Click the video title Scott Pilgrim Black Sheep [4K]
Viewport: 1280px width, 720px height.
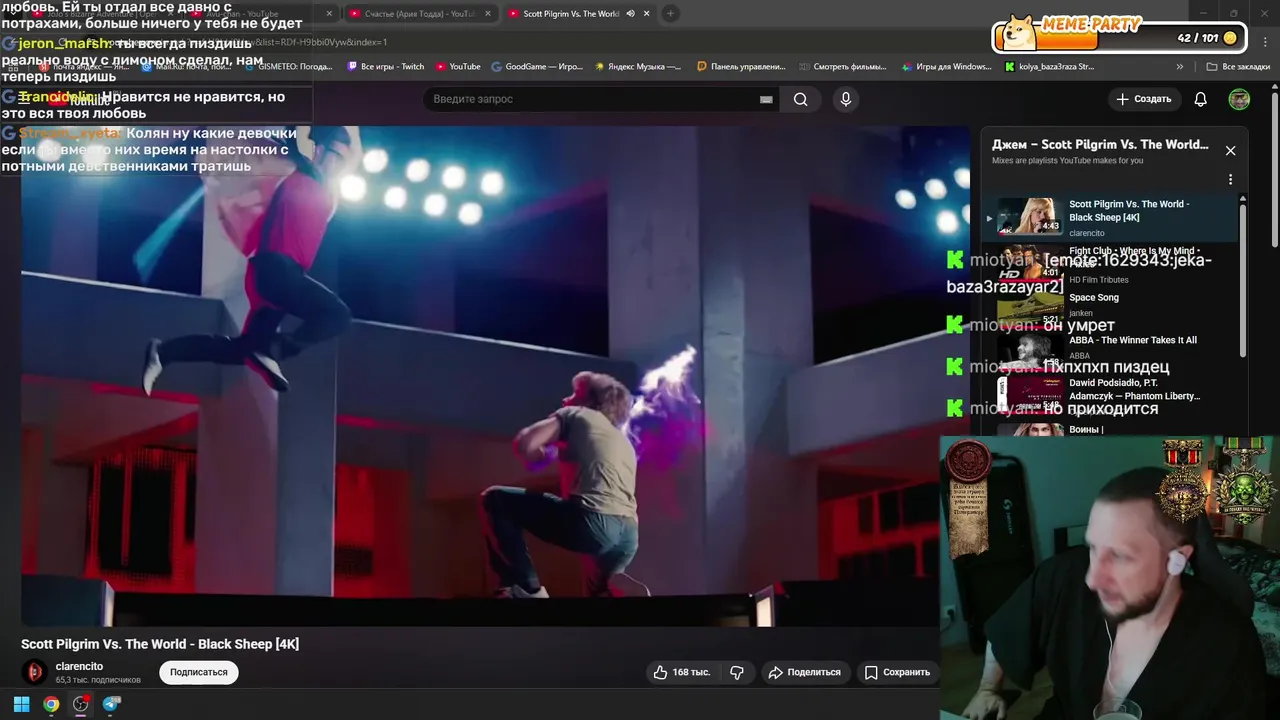click(x=160, y=644)
